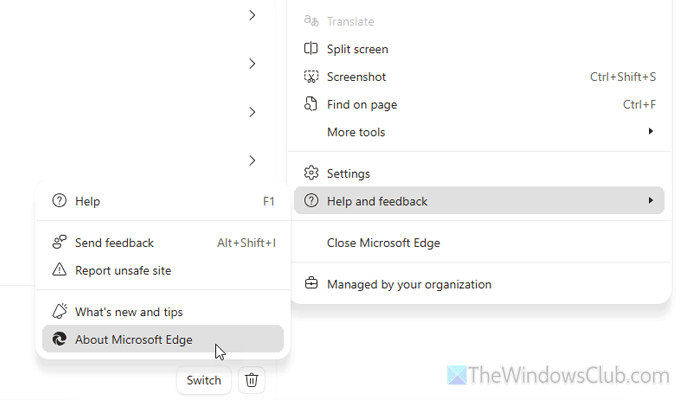Click the Send feedback person icon
Screen dimensions: 700x400
(59, 242)
